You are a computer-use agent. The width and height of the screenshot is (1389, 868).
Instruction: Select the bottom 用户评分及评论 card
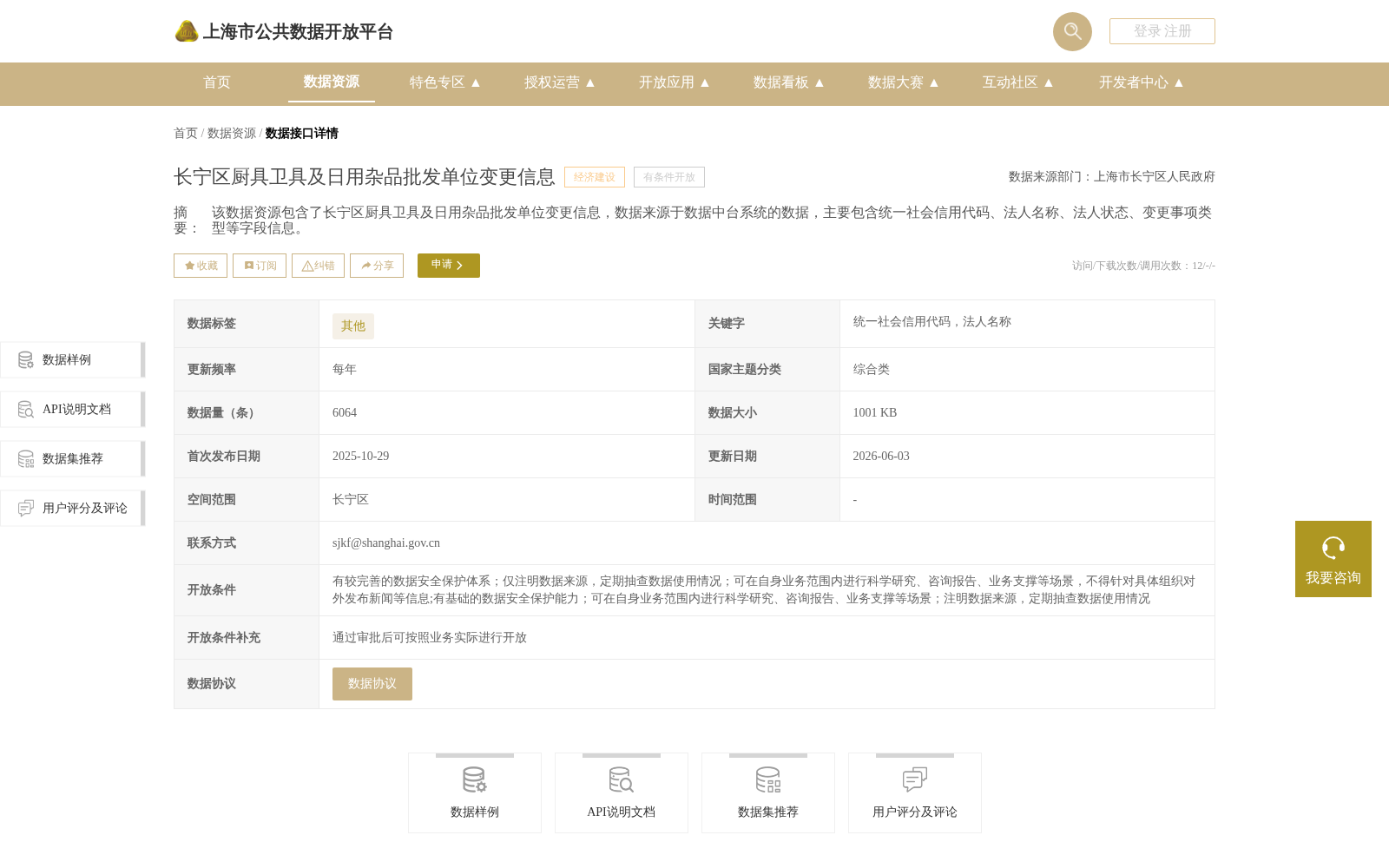pyautogui.click(x=915, y=793)
